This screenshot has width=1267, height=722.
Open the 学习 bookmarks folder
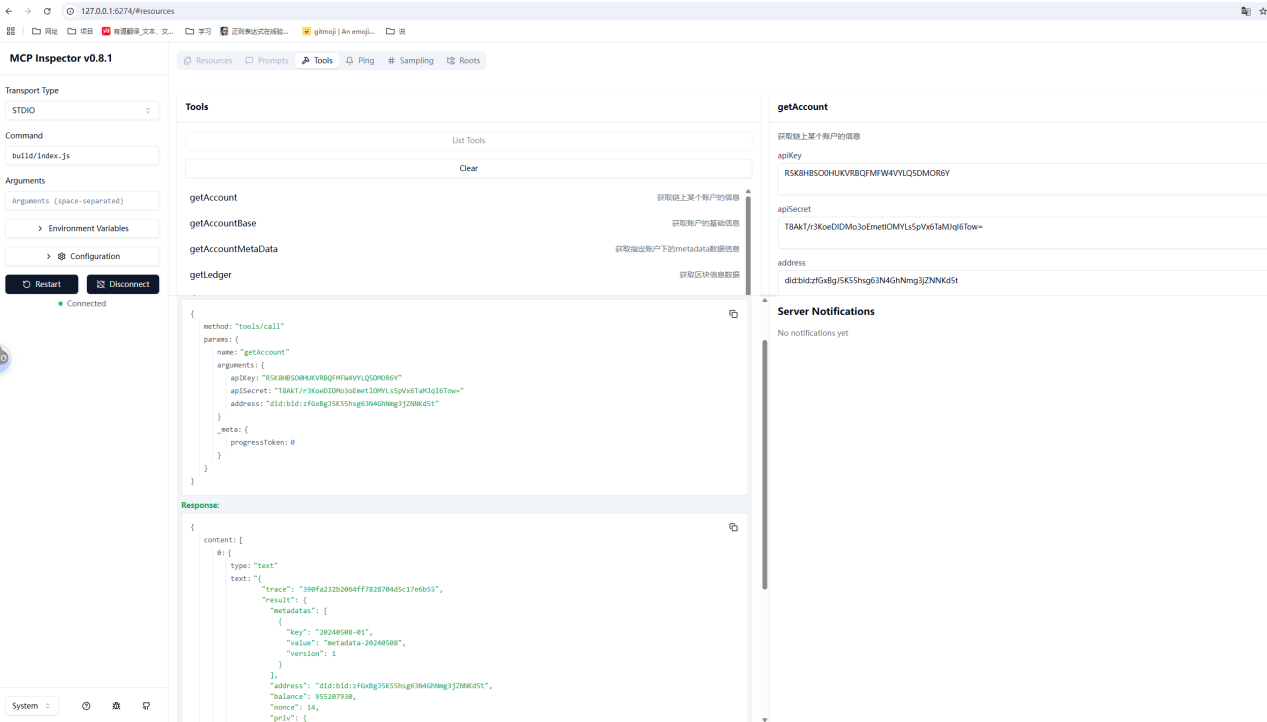pyautogui.click(x=198, y=31)
